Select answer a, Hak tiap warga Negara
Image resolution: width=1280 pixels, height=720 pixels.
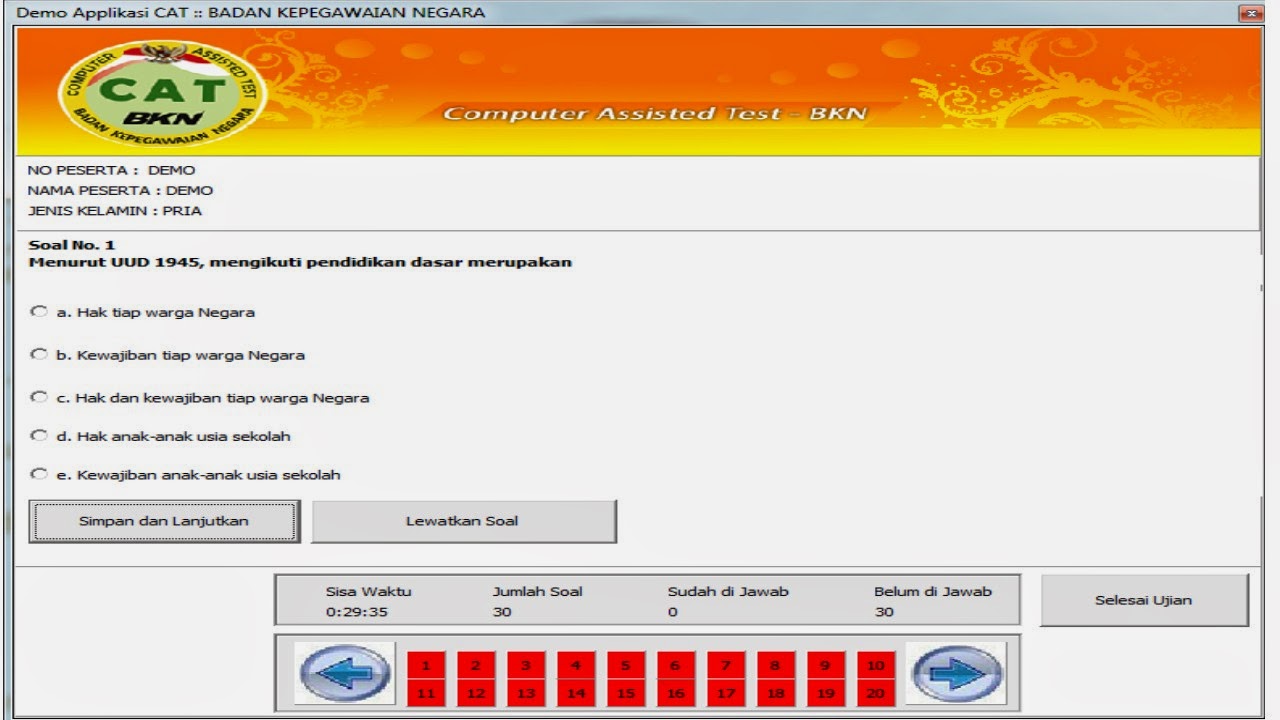(39, 311)
